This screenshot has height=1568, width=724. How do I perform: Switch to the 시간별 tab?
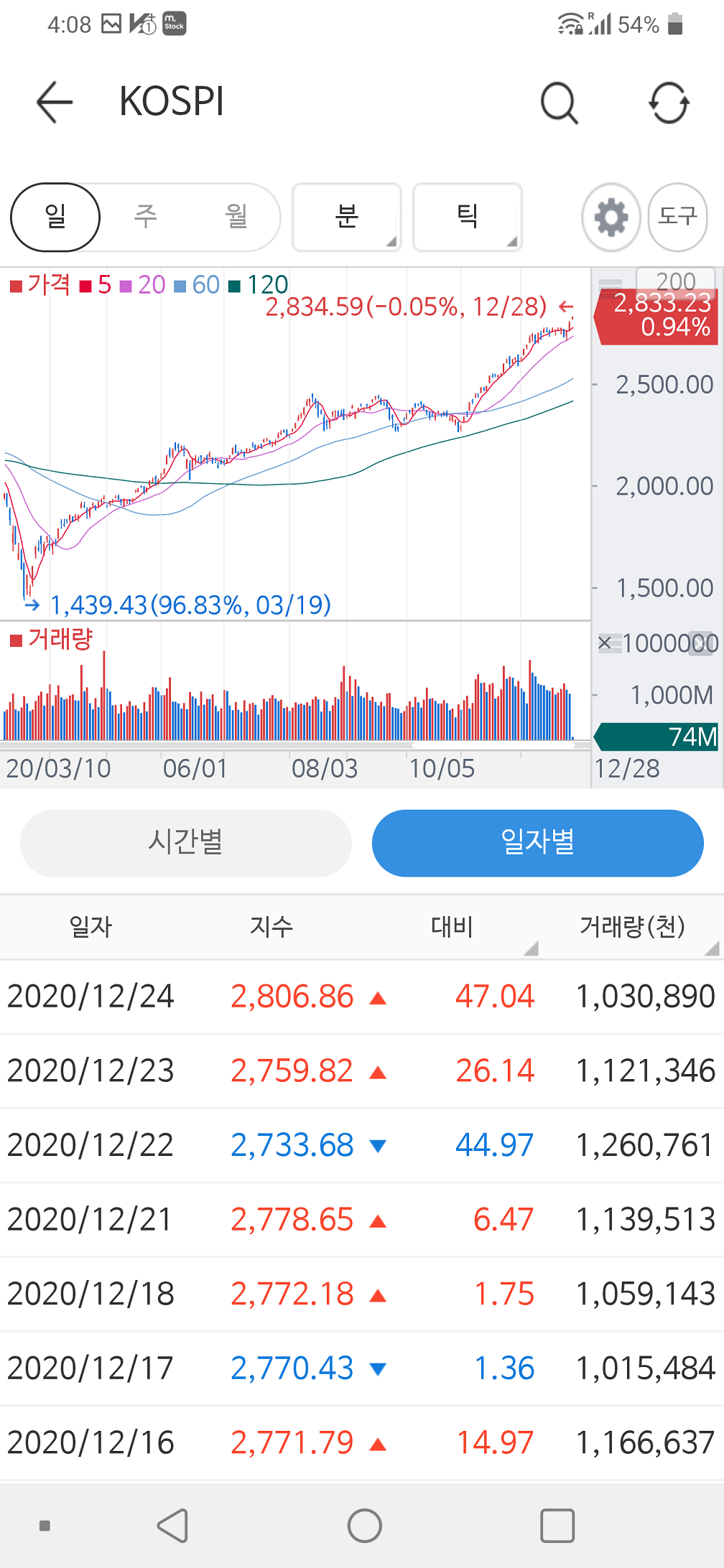coord(185,843)
